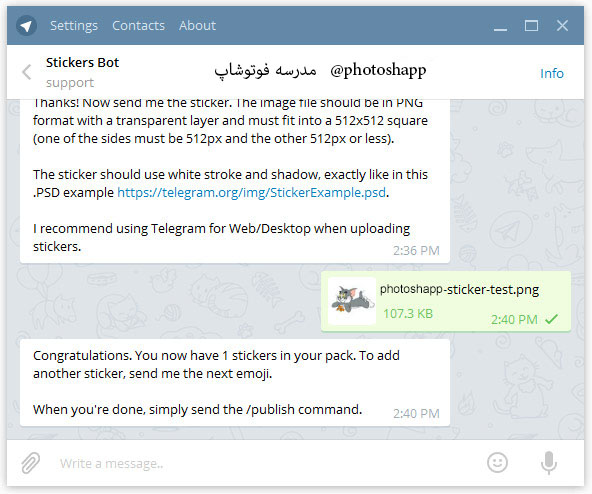Start recording with the microphone icon

tap(549, 463)
